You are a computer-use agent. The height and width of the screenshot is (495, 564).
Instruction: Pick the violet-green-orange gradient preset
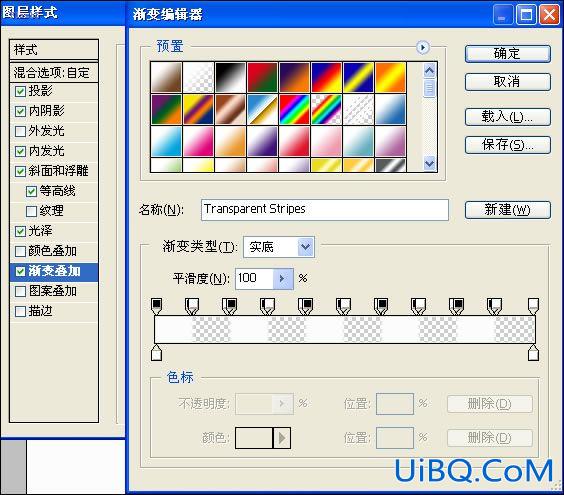pos(166,109)
